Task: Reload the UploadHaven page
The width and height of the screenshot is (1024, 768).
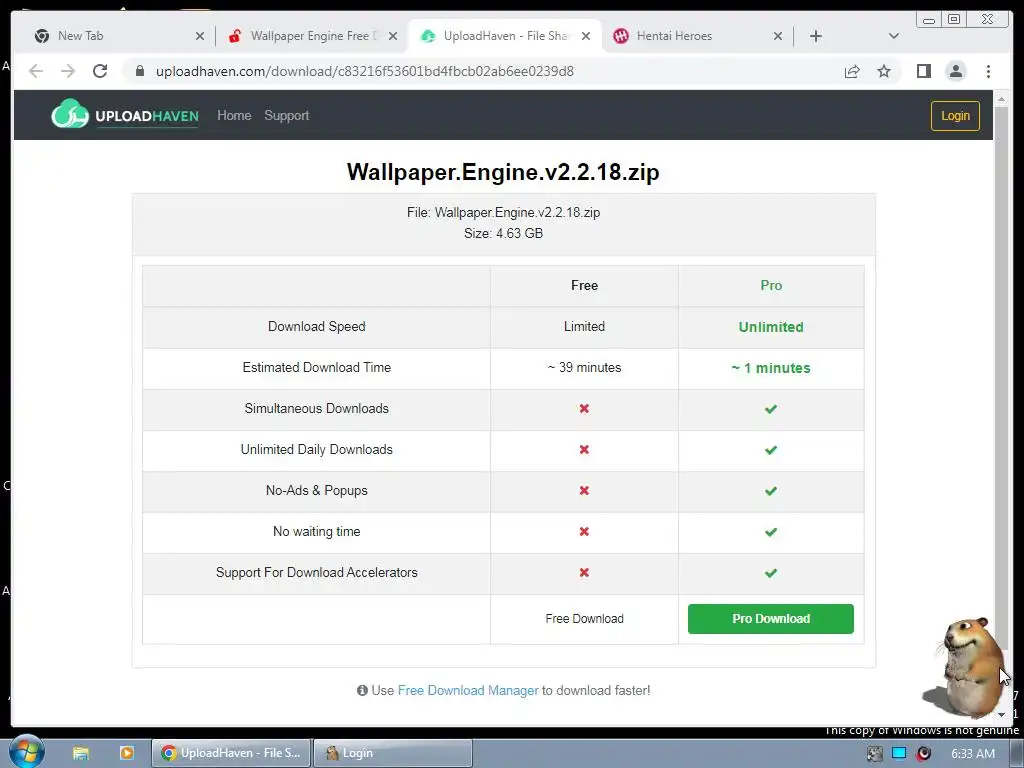Action: (100, 71)
